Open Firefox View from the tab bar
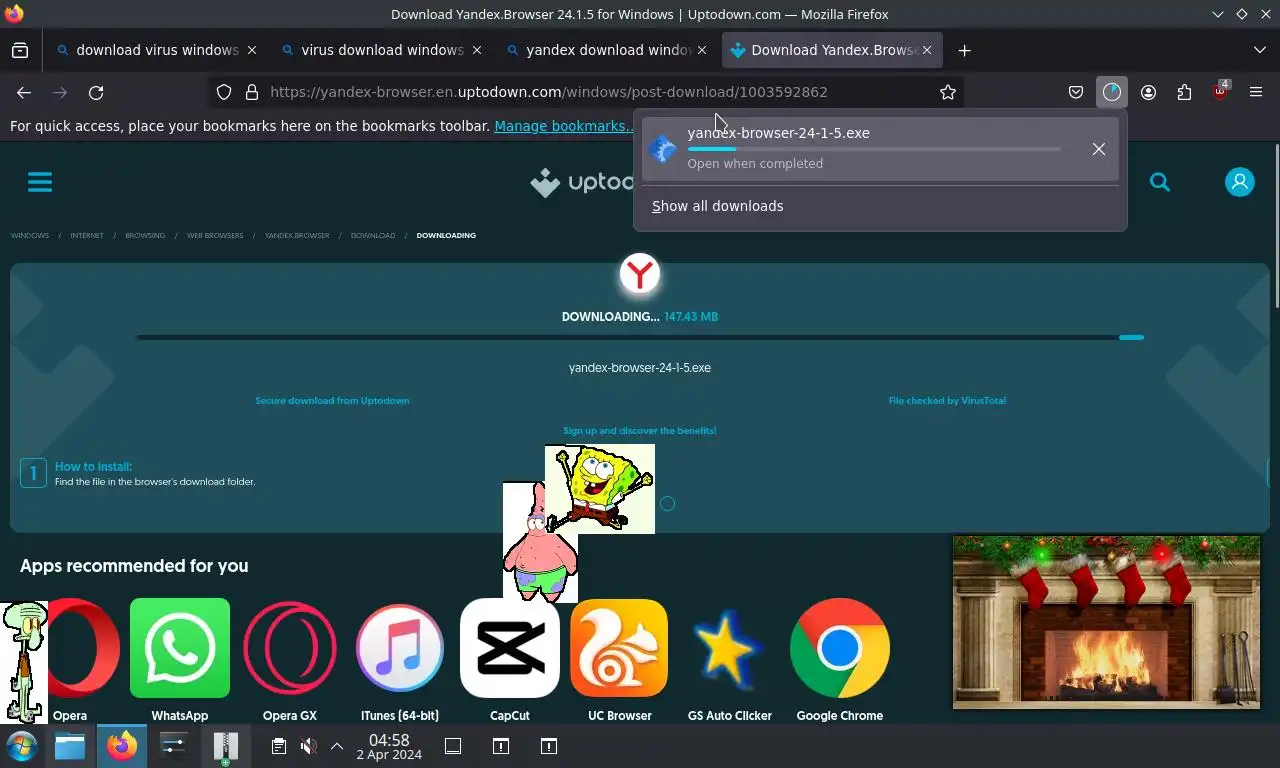Screen dimensions: 1280x768 coord(20,50)
